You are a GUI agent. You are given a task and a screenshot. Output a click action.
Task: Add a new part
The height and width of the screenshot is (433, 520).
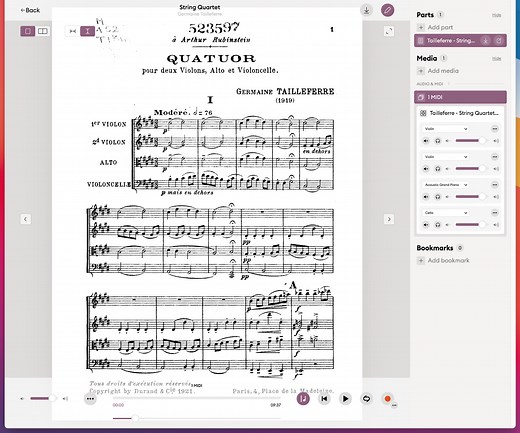[x=435, y=27]
